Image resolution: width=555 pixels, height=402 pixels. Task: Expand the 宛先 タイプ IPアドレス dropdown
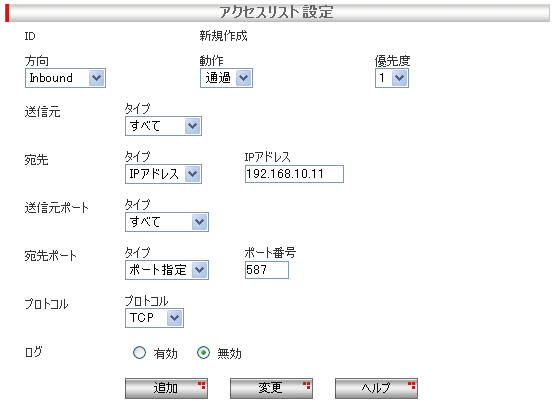163,174
